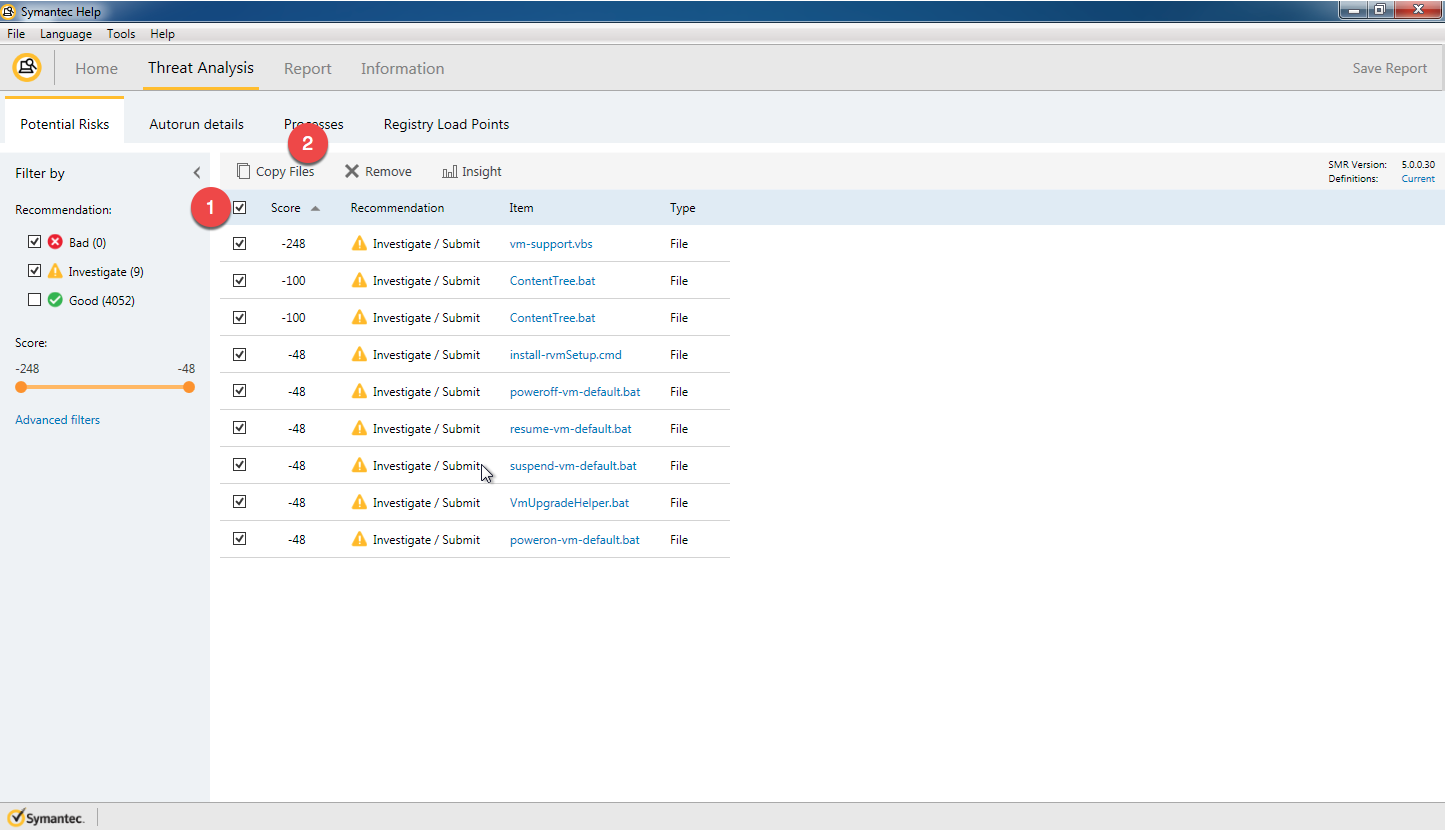
Task: Uncheck the install-rvmSetup.cmd row checkbox
Action: coord(240,355)
